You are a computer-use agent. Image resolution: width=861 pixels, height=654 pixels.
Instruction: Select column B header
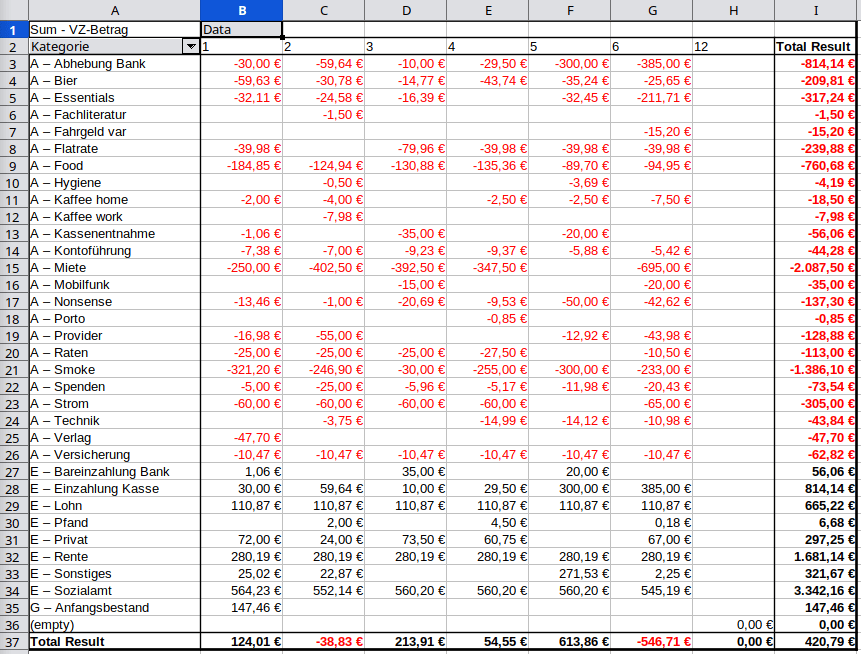(241, 10)
